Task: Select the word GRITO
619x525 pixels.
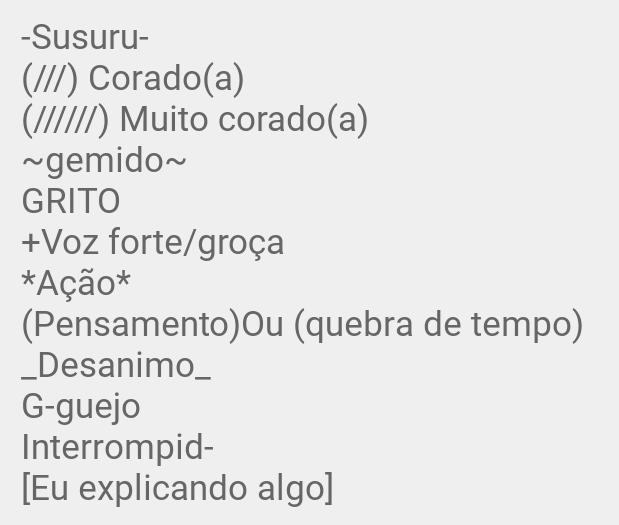Action: click(x=71, y=201)
